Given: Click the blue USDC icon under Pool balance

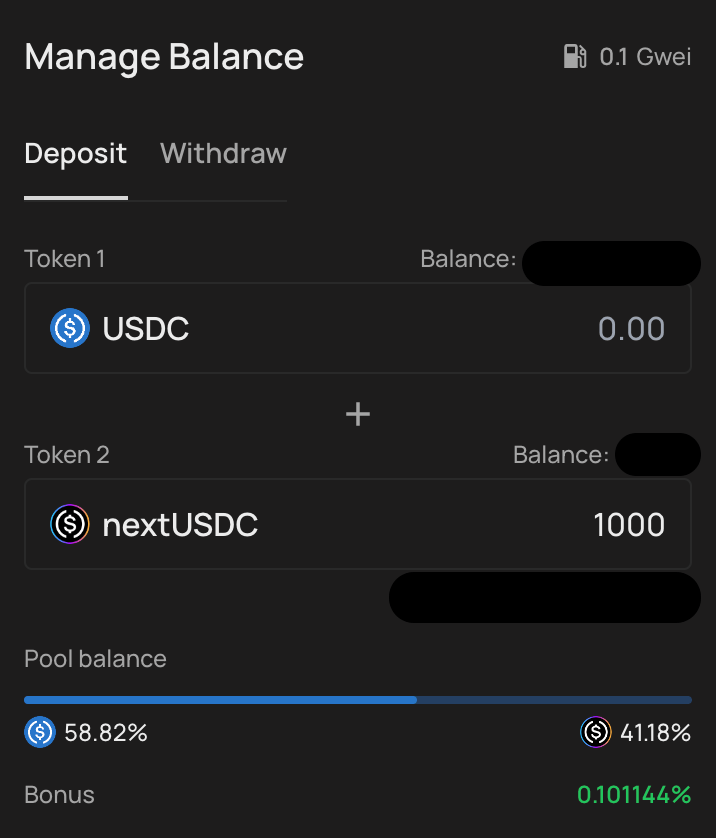Looking at the screenshot, I should tap(40, 732).
